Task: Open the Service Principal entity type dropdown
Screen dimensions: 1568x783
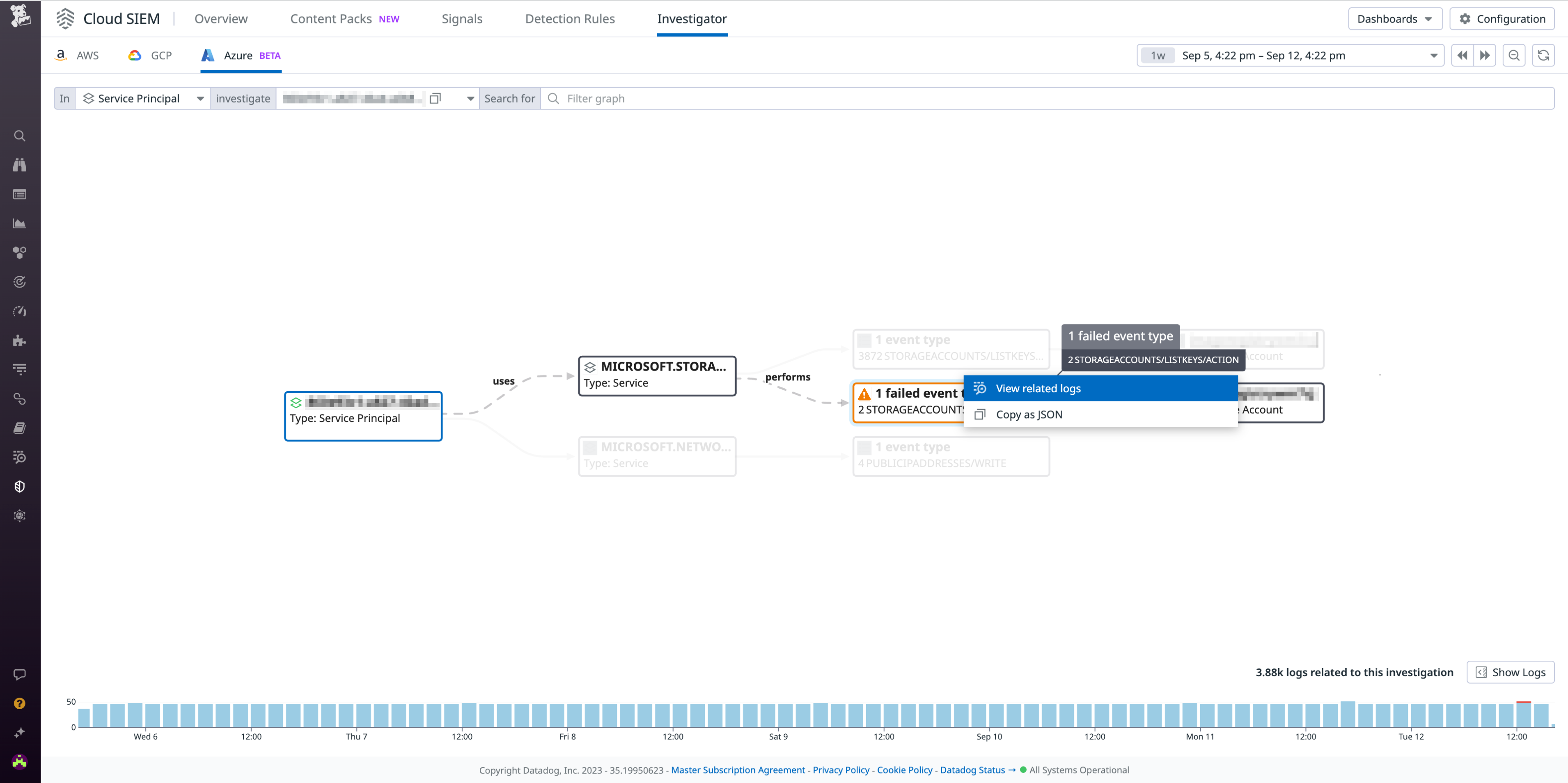Action: [x=201, y=98]
